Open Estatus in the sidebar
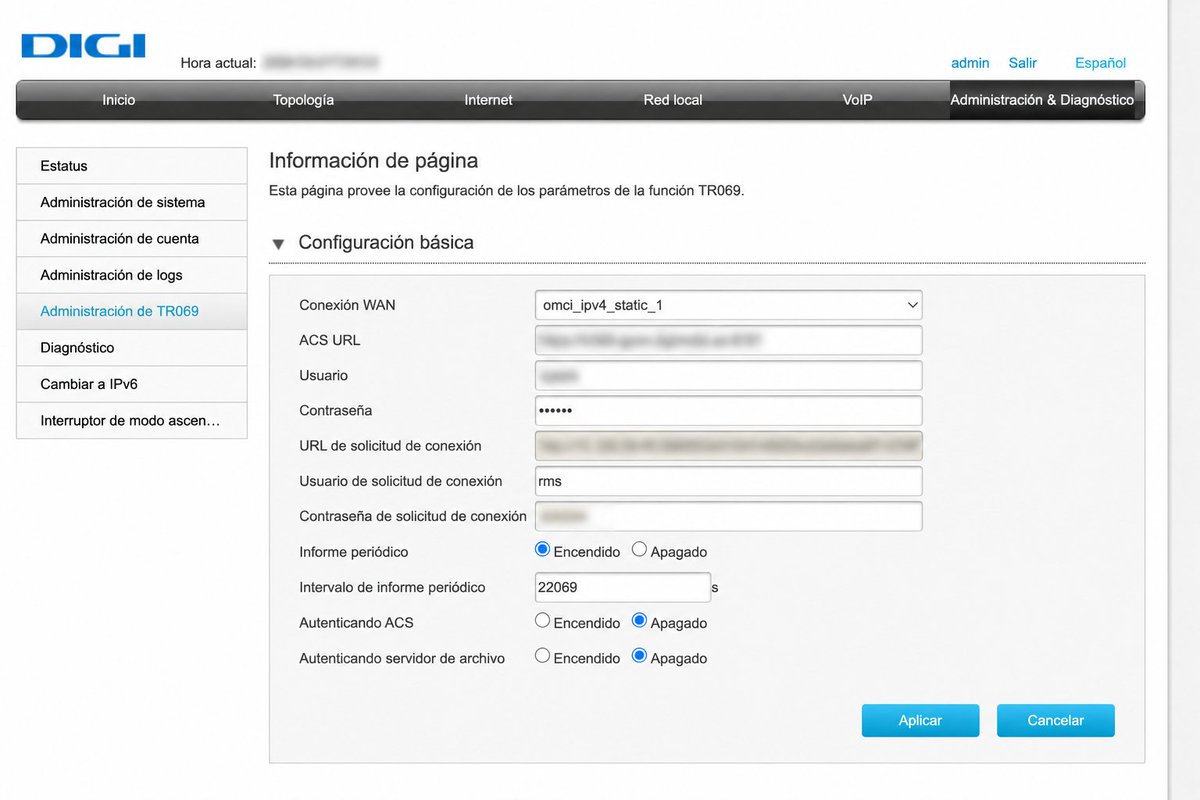1200x800 pixels. pos(132,166)
